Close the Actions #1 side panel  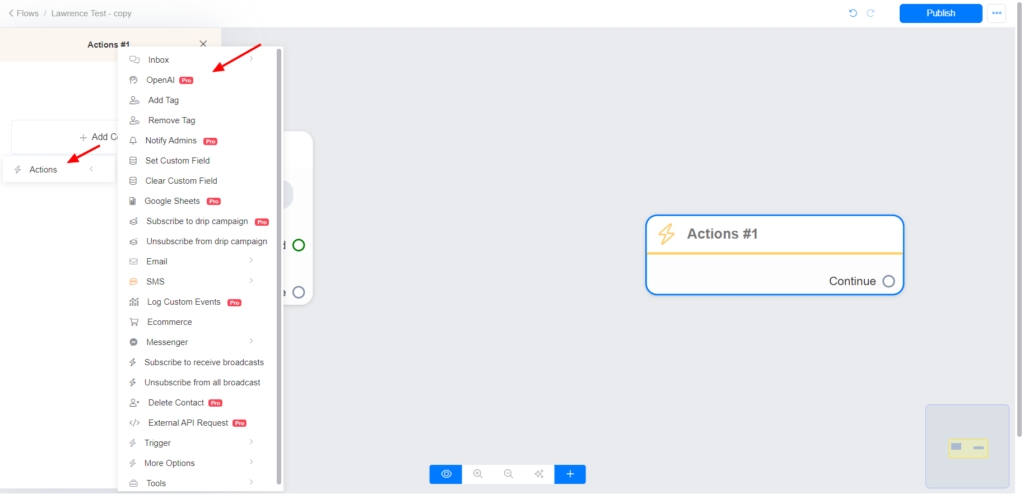coord(203,44)
